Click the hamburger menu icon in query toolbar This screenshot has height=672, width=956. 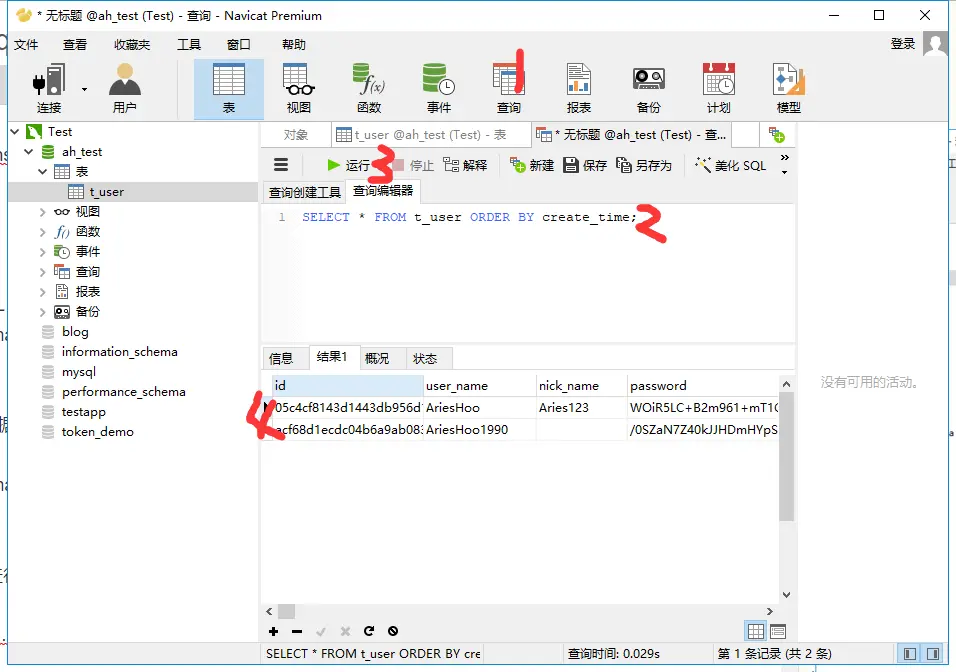pyautogui.click(x=280, y=165)
